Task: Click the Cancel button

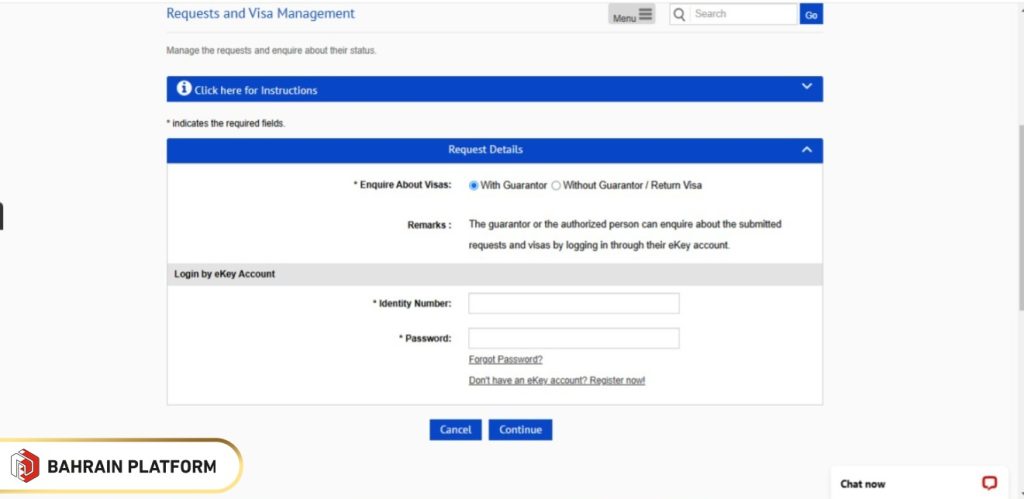Action: 455,430
